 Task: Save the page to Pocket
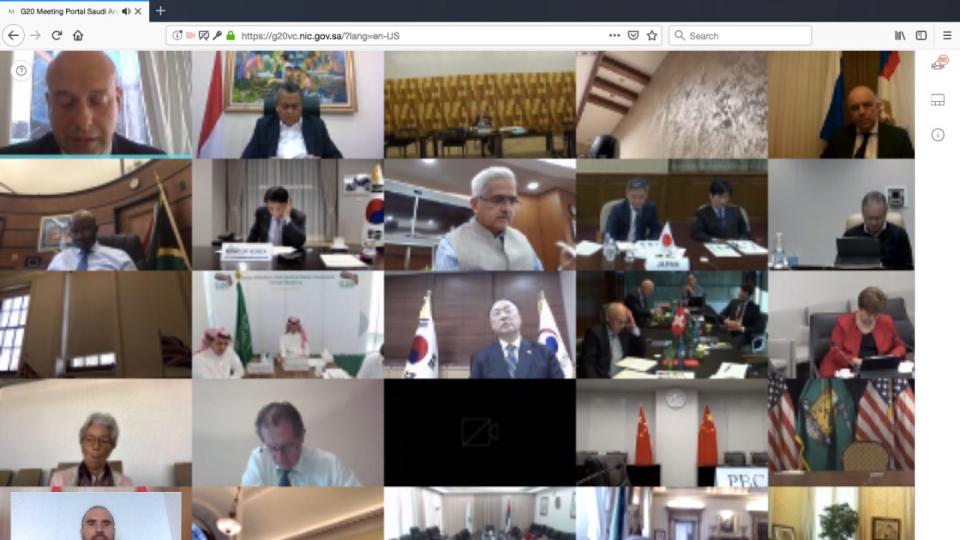click(x=633, y=36)
